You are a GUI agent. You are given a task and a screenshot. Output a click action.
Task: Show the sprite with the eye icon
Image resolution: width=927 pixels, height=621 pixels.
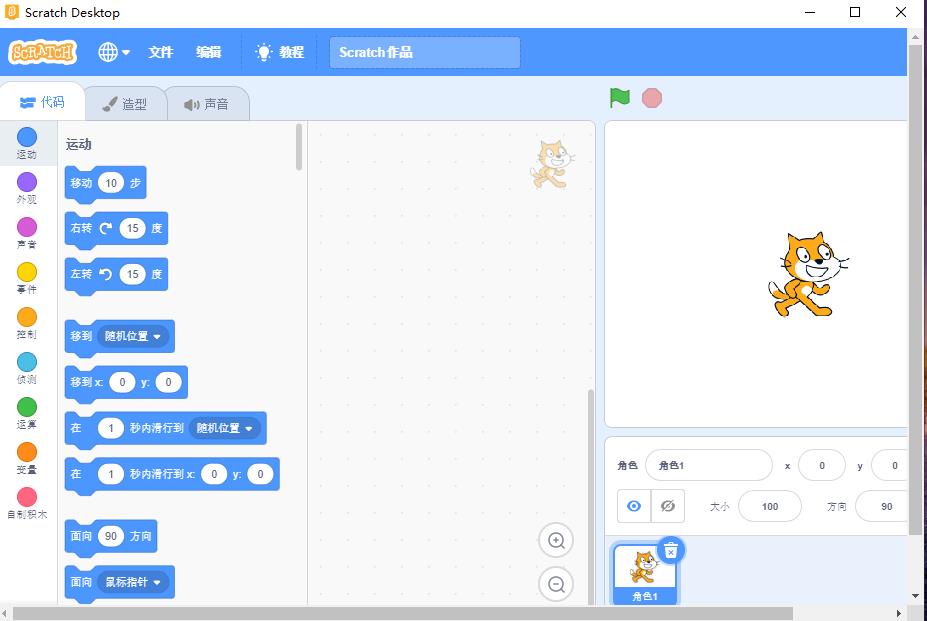point(633,506)
